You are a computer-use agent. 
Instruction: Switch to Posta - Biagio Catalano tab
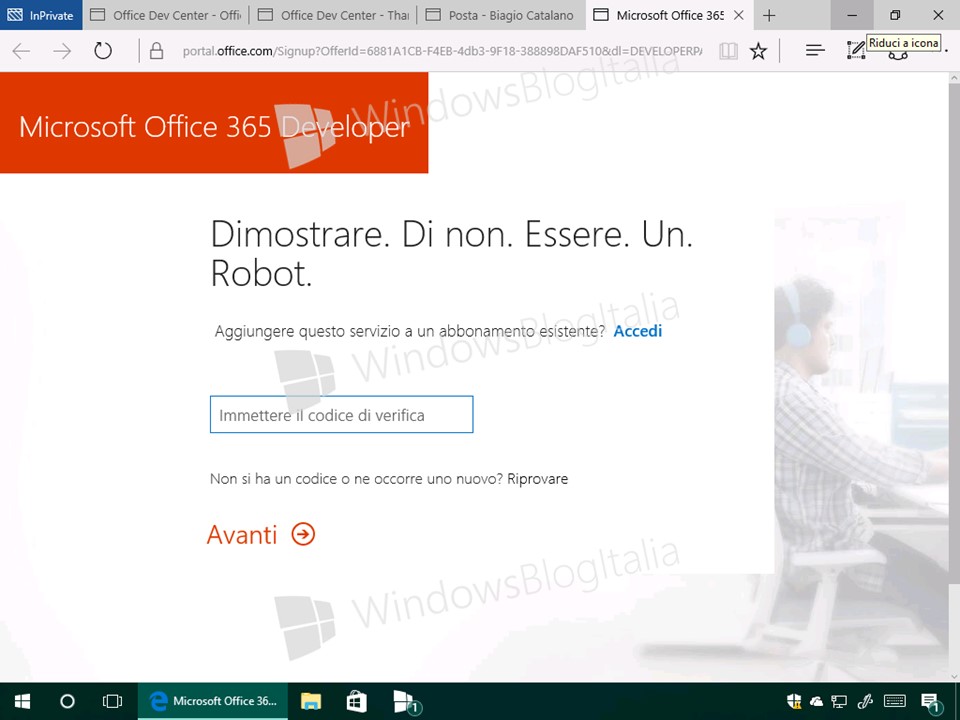(501, 15)
